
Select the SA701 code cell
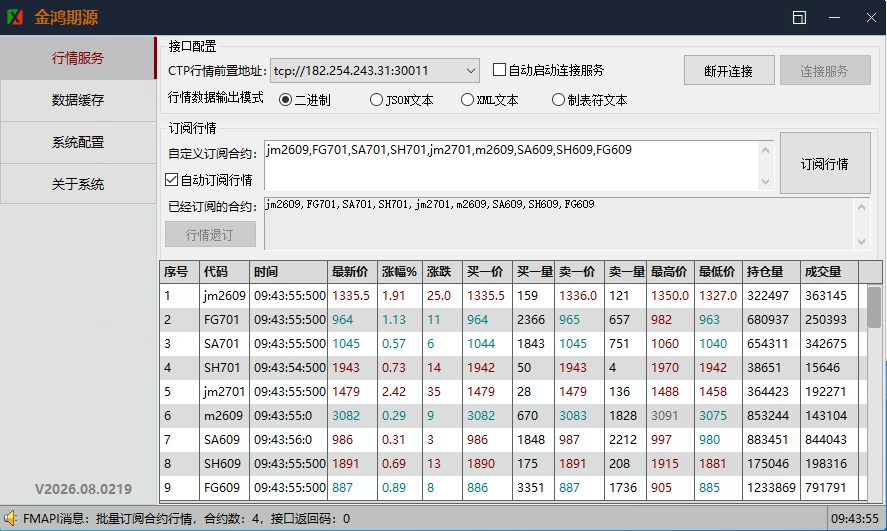pos(224,344)
